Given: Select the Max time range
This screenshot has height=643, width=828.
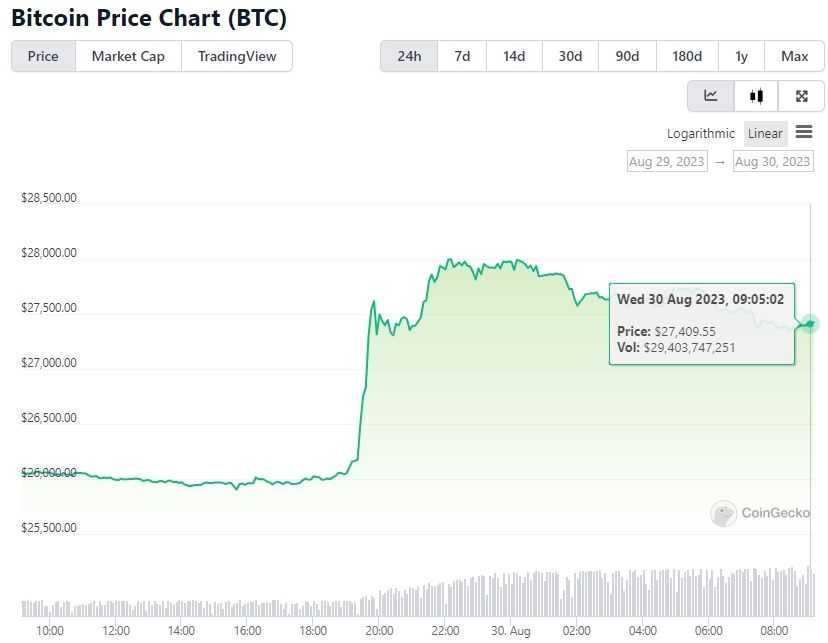Looking at the screenshot, I should click(x=795, y=56).
